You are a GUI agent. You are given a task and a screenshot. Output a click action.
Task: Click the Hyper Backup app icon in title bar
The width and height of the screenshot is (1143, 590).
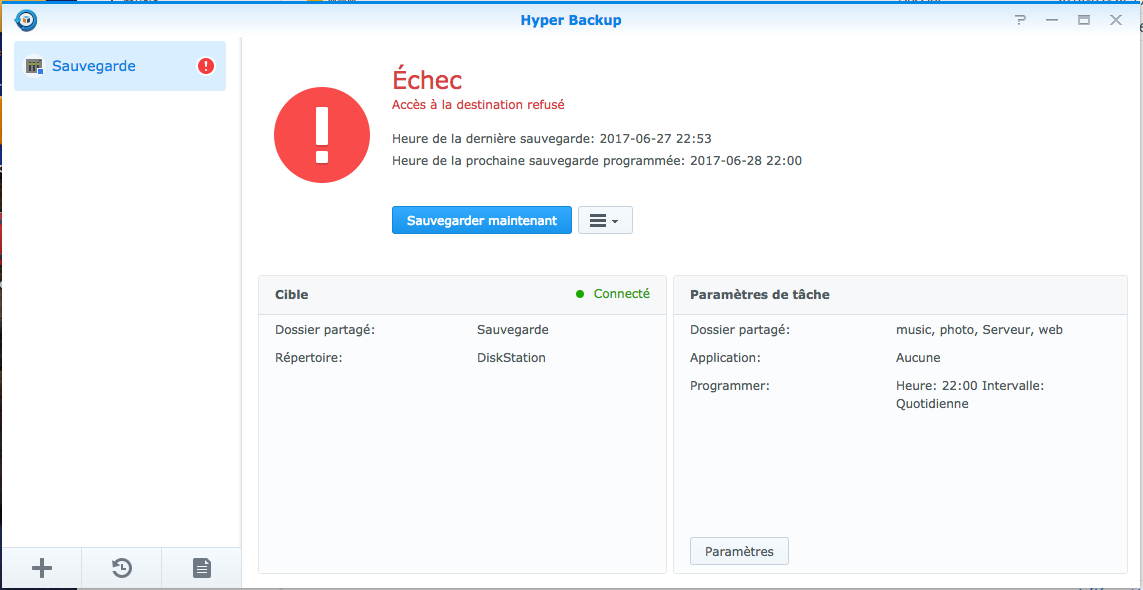(x=26, y=20)
